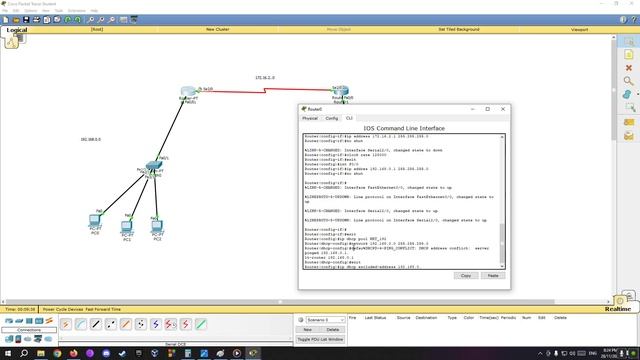This screenshot has height=360, width=640.
Task: Place a note with the Note tool
Action: click(629, 55)
